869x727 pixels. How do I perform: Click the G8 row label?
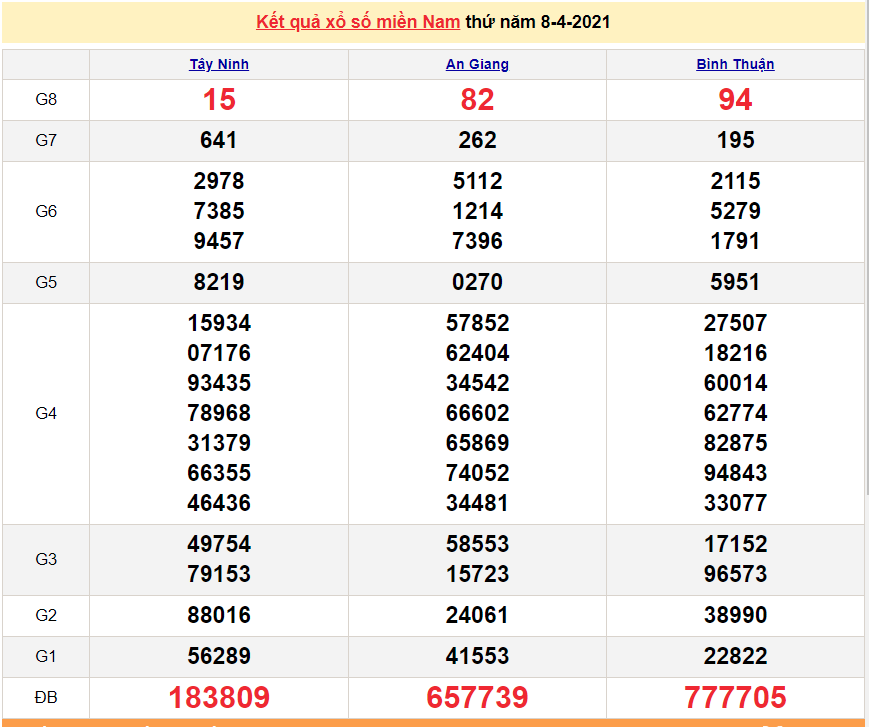[x=46, y=100]
